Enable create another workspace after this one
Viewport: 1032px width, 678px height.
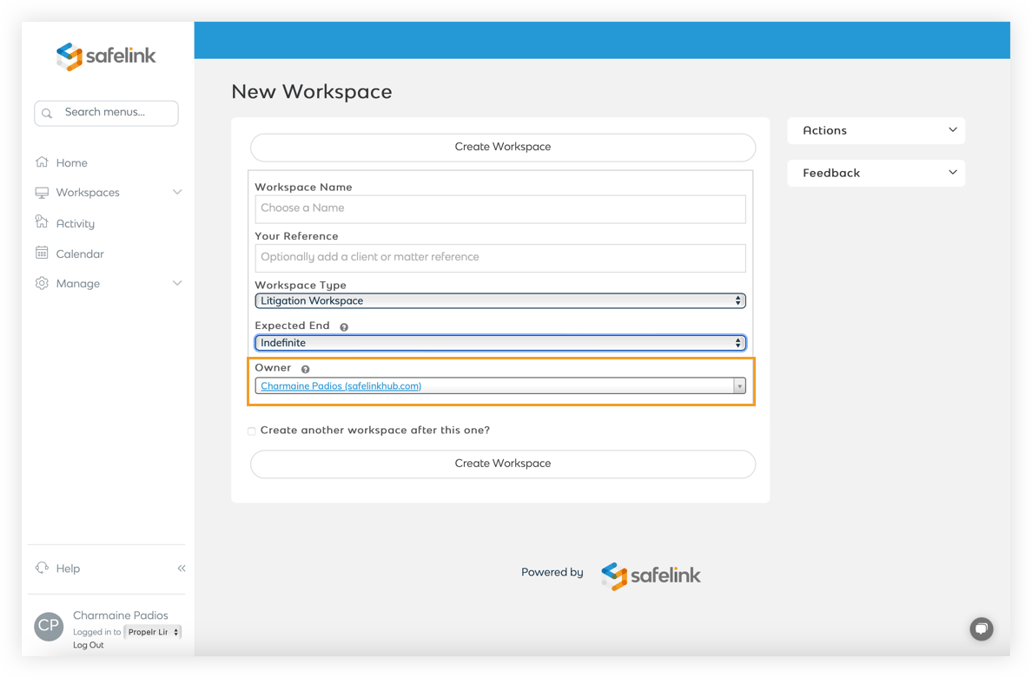tap(251, 430)
